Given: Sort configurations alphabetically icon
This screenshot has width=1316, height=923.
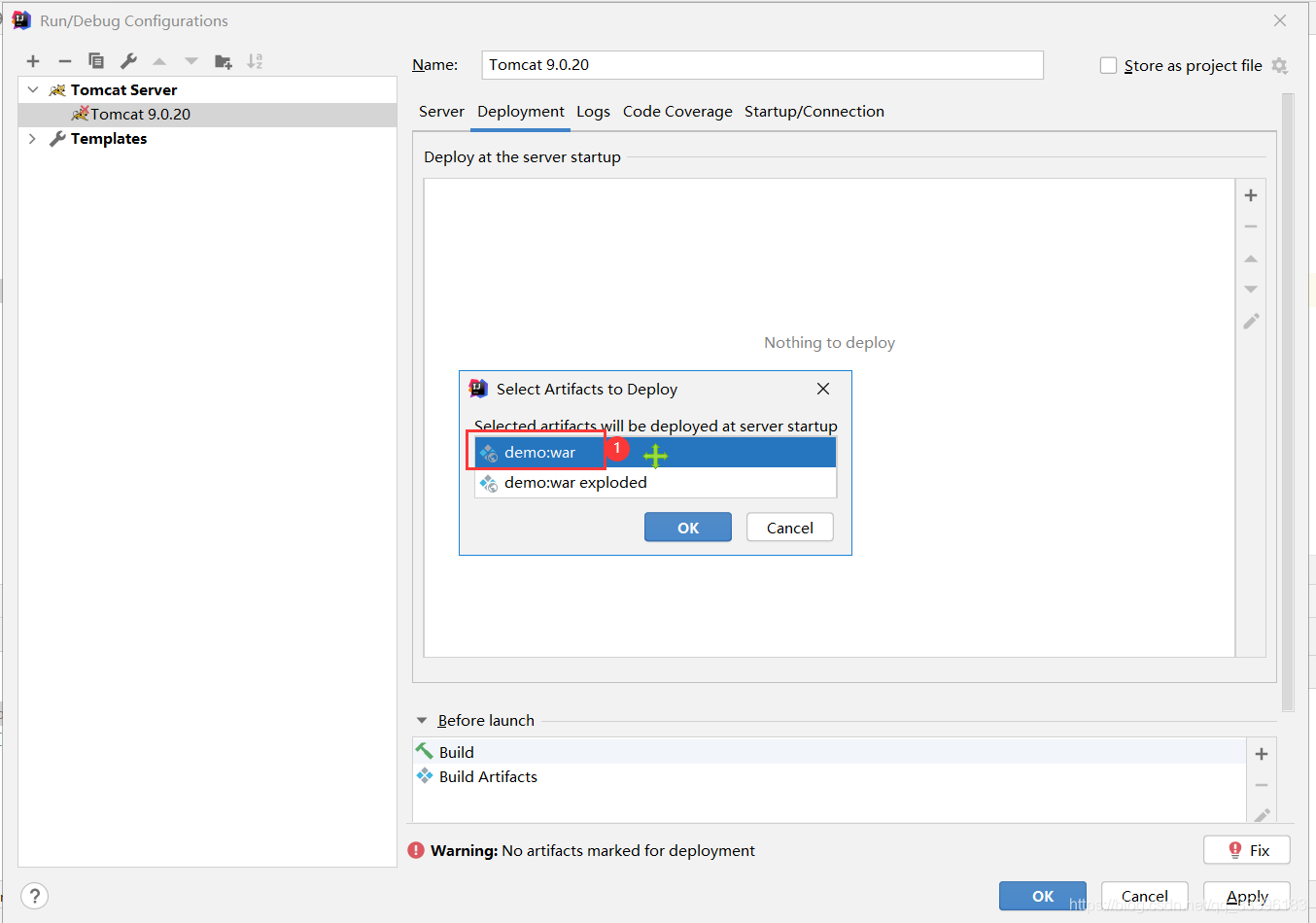Looking at the screenshot, I should point(255,61).
